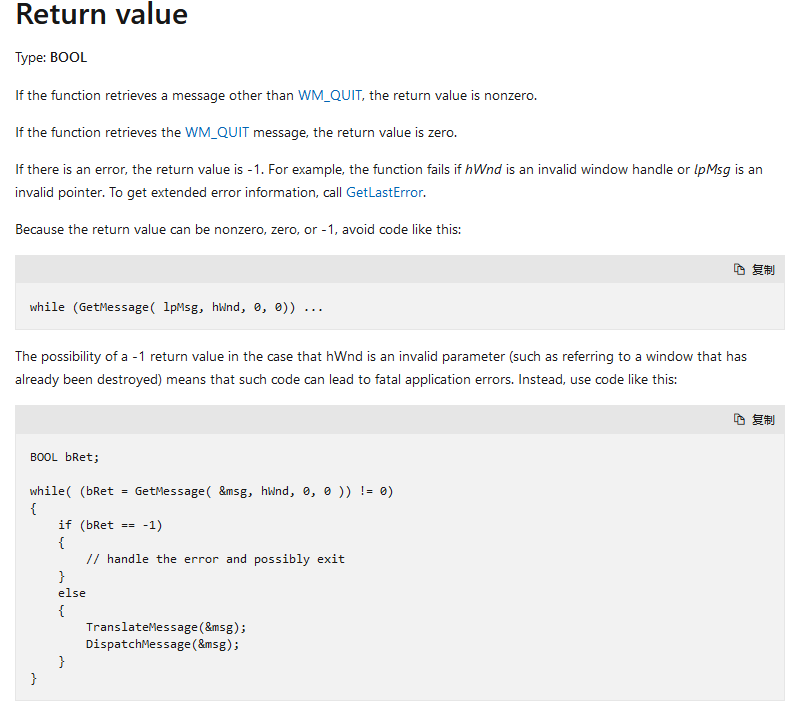The image size is (797, 712).
Task: Click the Return value heading
Action: coord(102,16)
